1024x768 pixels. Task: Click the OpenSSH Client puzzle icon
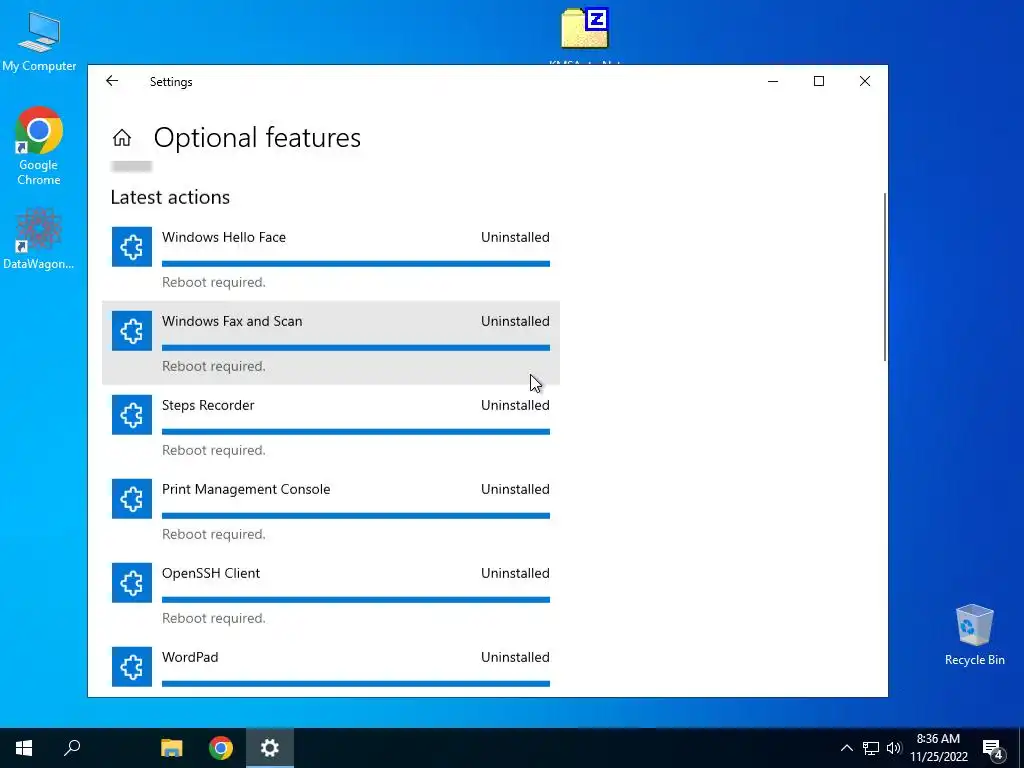tap(132, 583)
